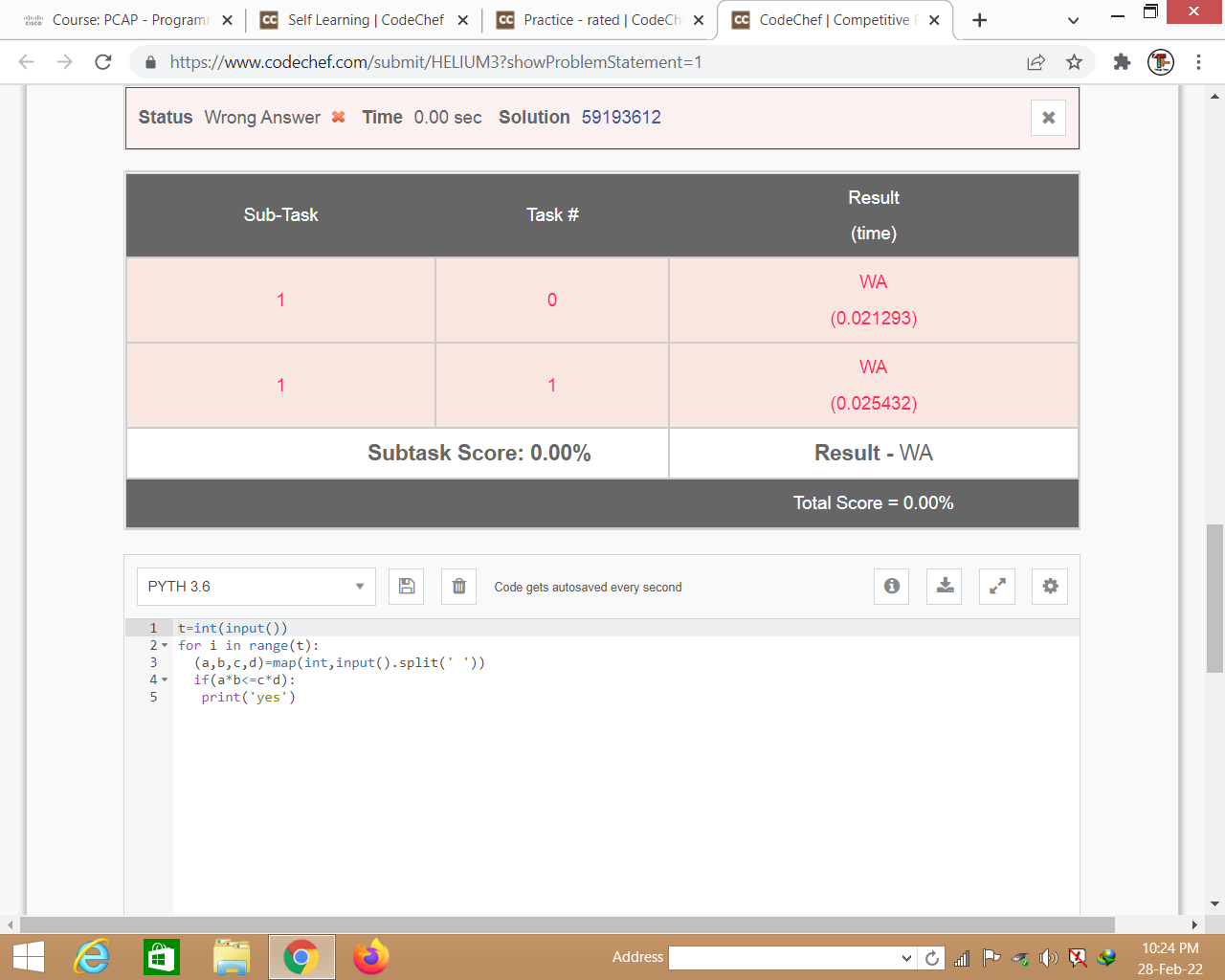Bookmark the page with the star icon

click(1074, 61)
